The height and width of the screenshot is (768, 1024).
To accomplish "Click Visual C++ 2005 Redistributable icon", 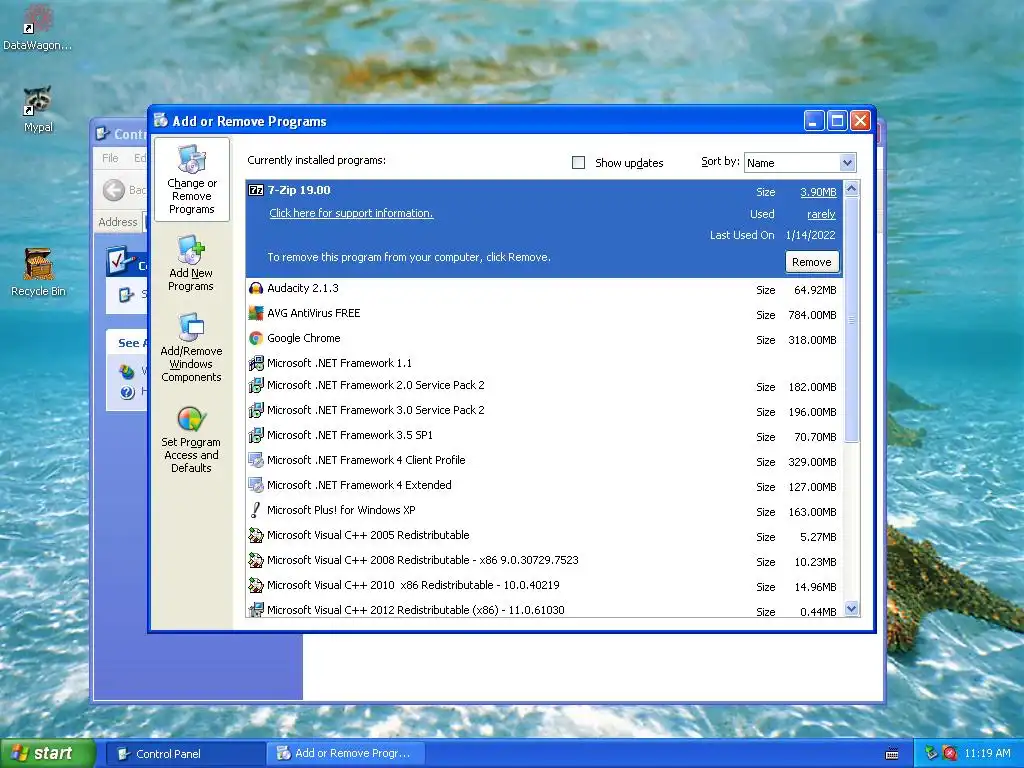I will coord(256,535).
